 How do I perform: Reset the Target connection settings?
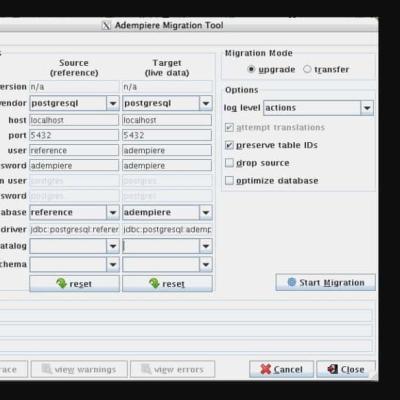click(167, 284)
